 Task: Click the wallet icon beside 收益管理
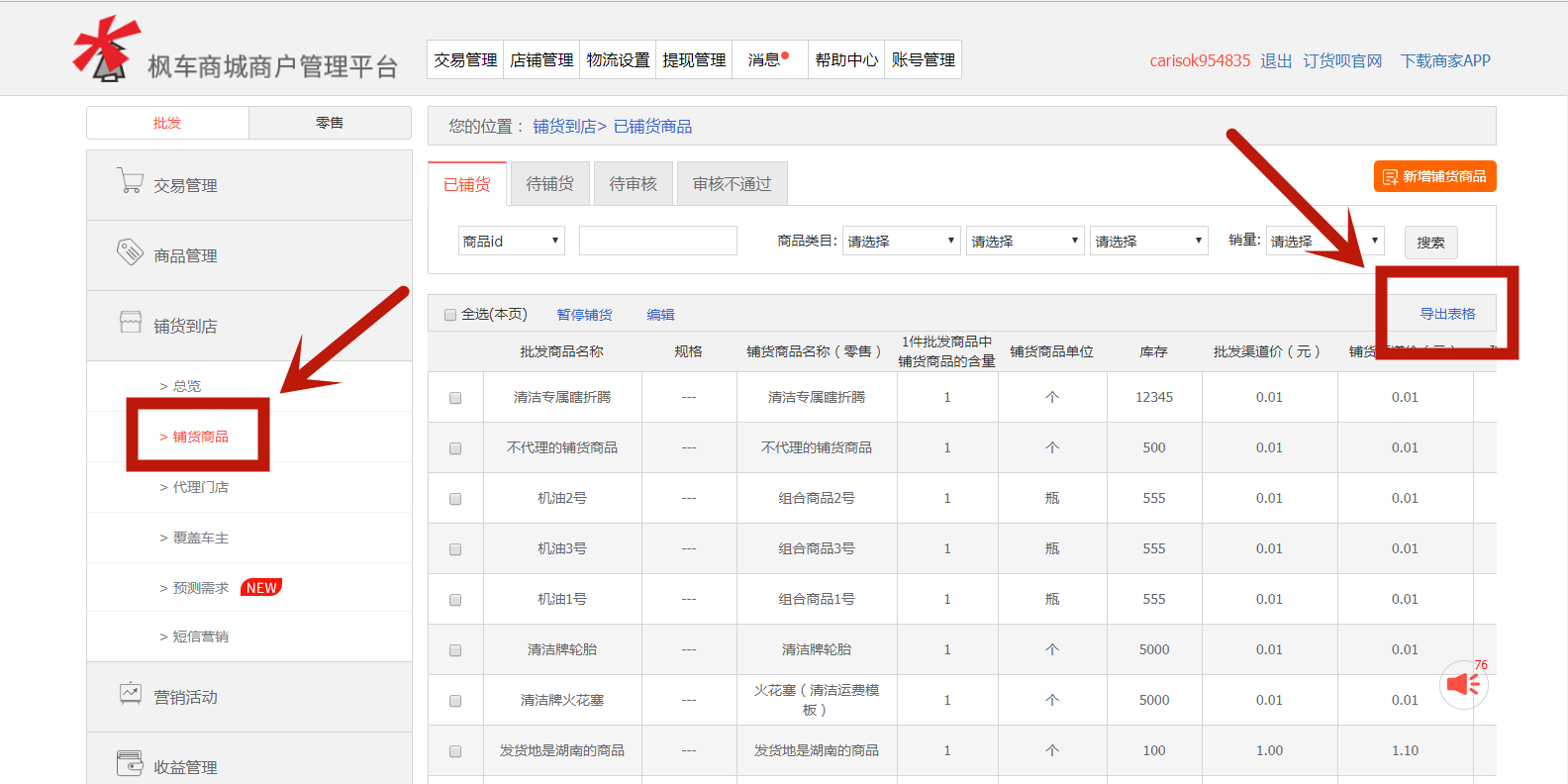(130, 763)
